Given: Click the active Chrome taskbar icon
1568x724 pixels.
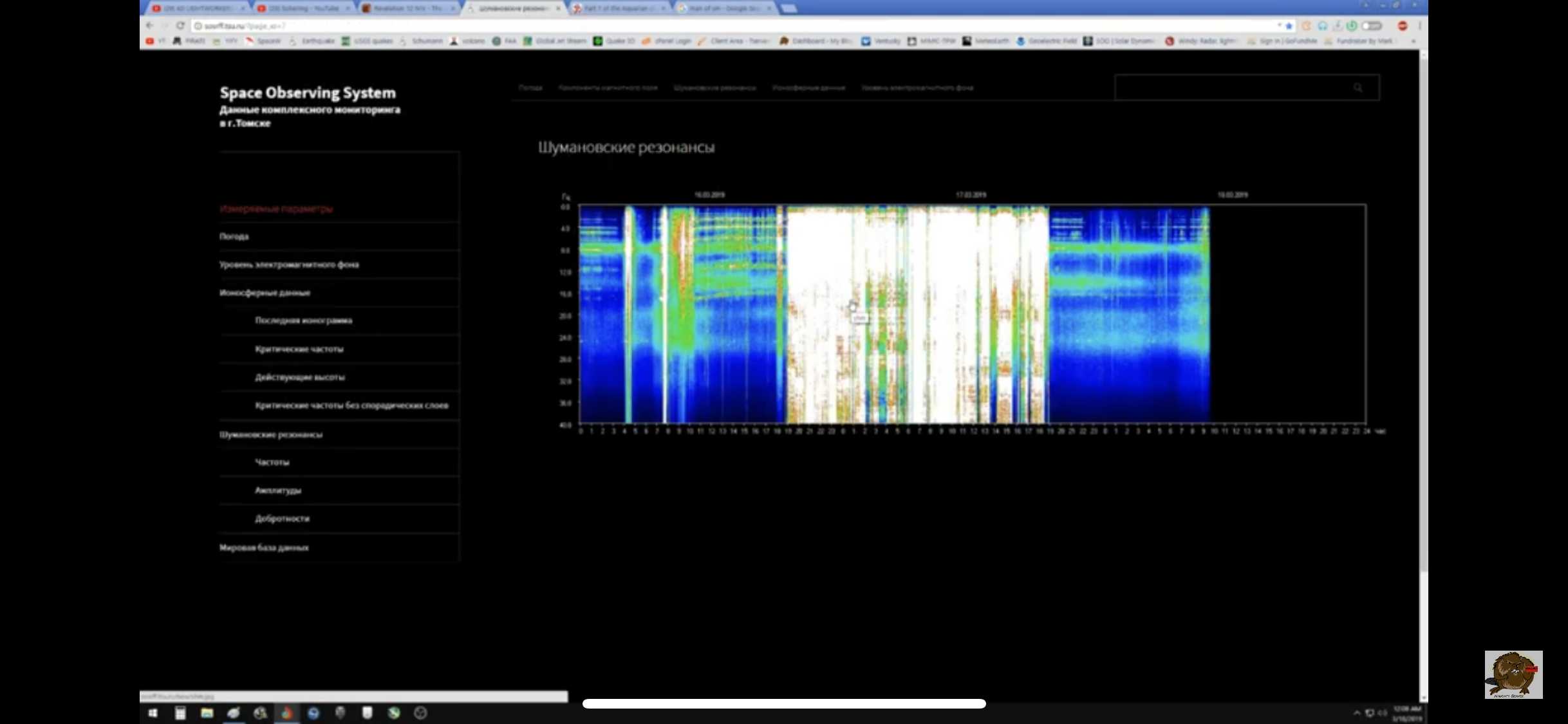Looking at the screenshot, I should [x=286, y=713].
